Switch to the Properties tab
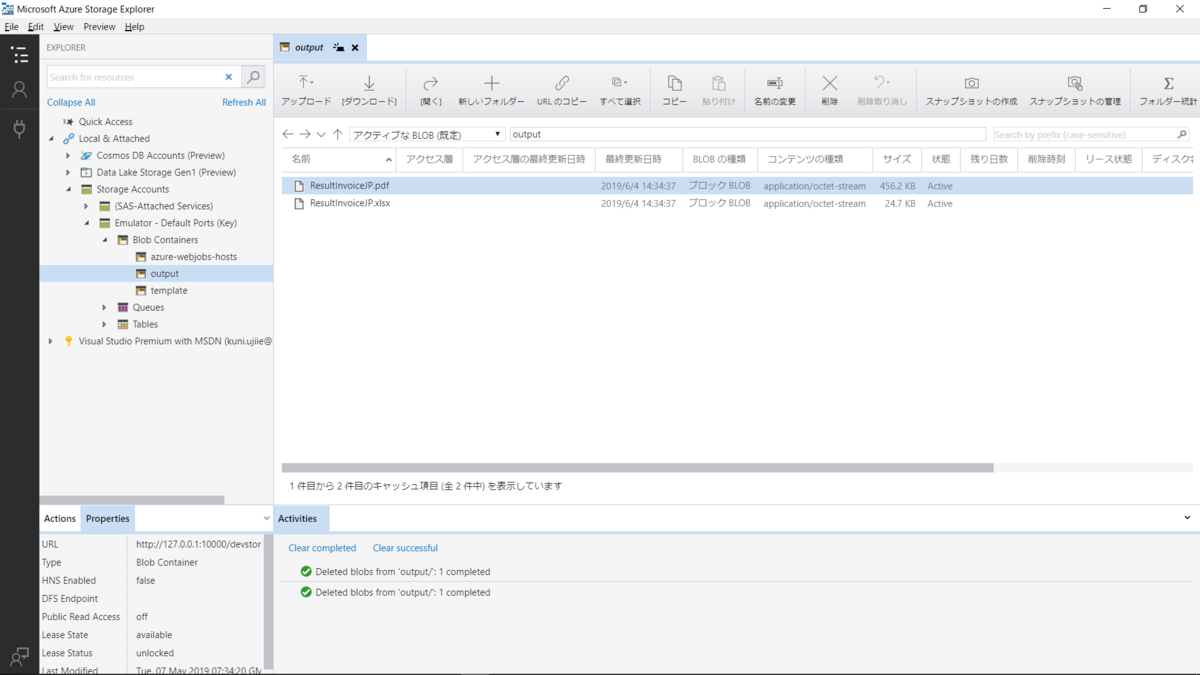Screen dimensions: 1200x675 tap(107, 518)
